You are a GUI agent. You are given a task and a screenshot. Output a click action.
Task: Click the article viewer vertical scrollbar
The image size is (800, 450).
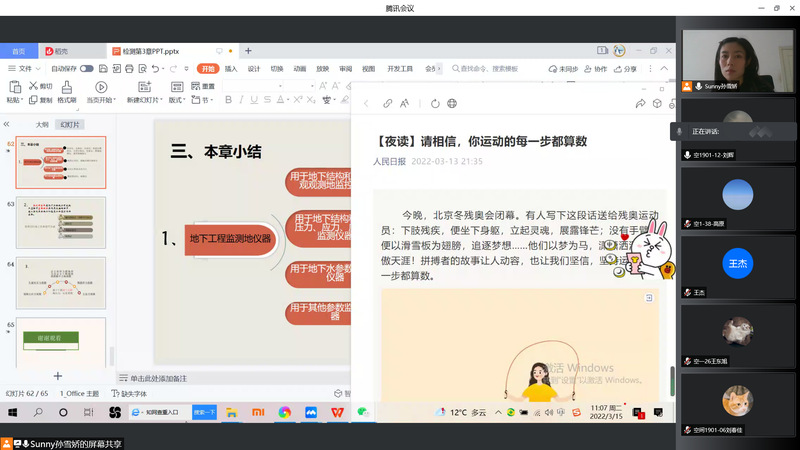(x=671, y=382)
